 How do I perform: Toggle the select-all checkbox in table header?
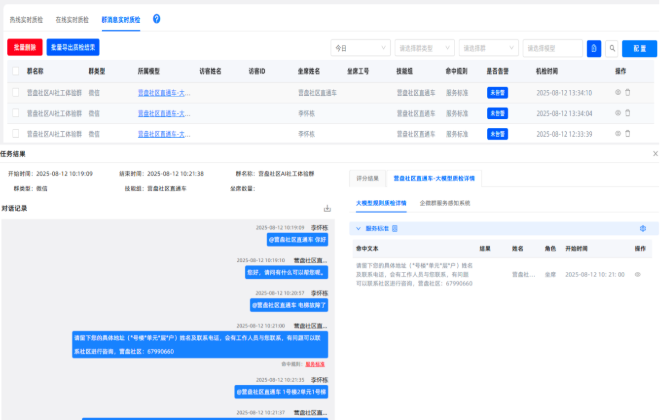pos(15,72)
